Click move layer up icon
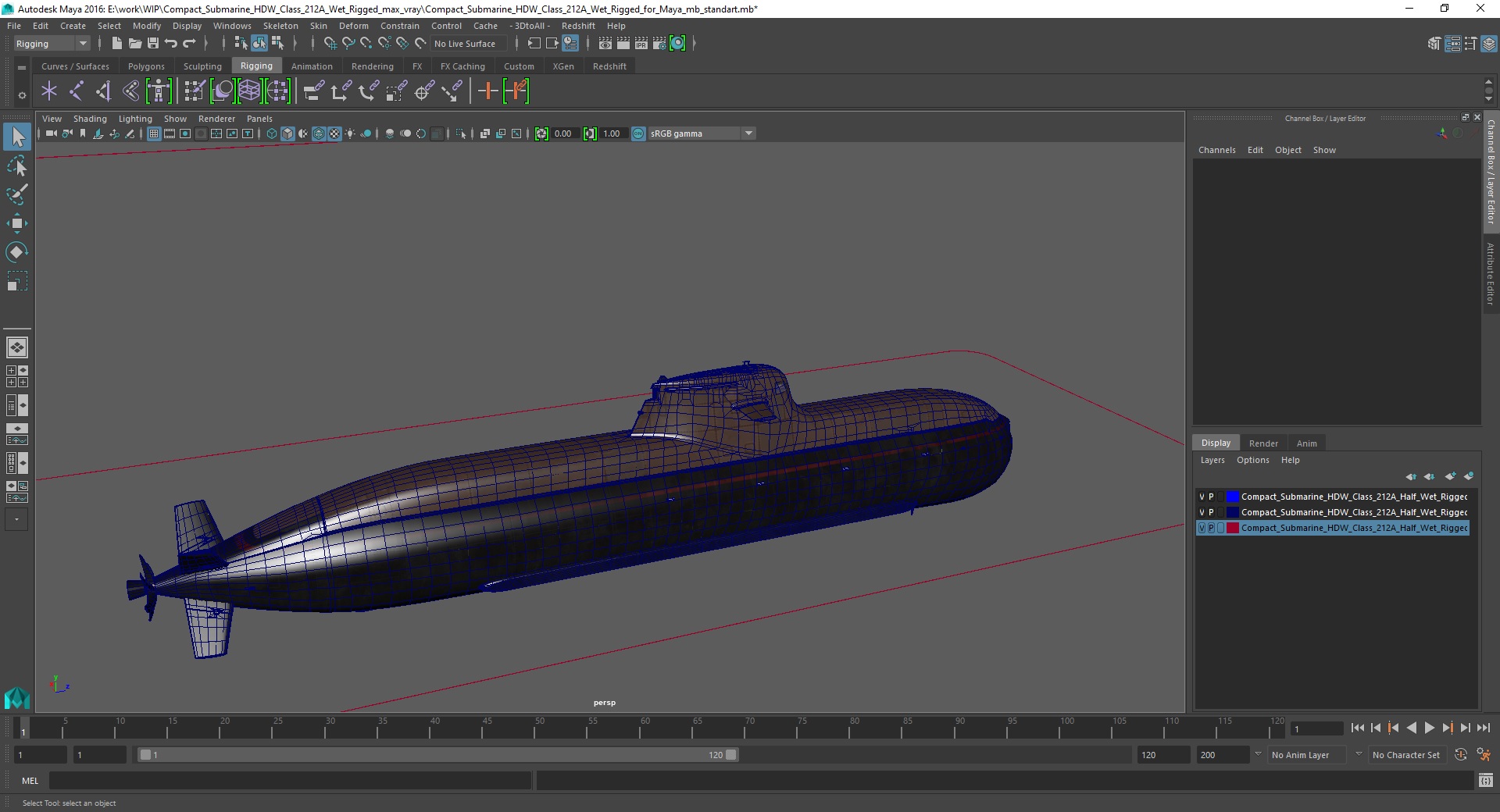This screenshot has height=812, width=1500. click(1411, 476)
